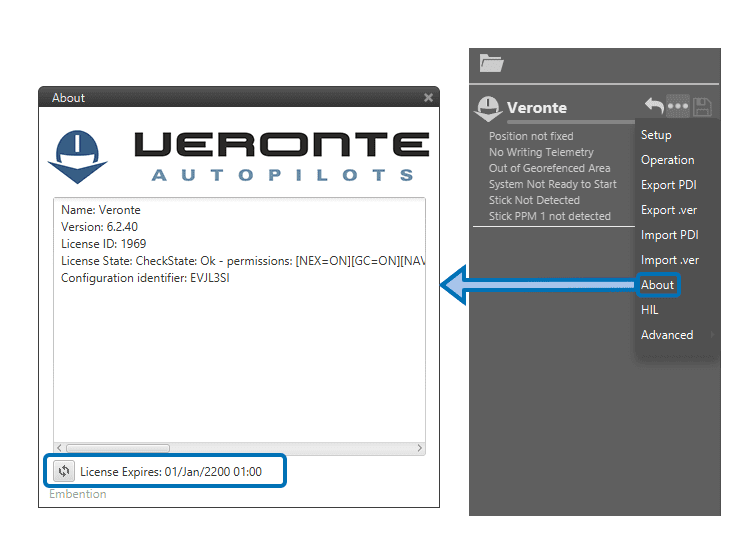Click the Veronte autopilot helmet icon in the side panel

tap(488, 109)
